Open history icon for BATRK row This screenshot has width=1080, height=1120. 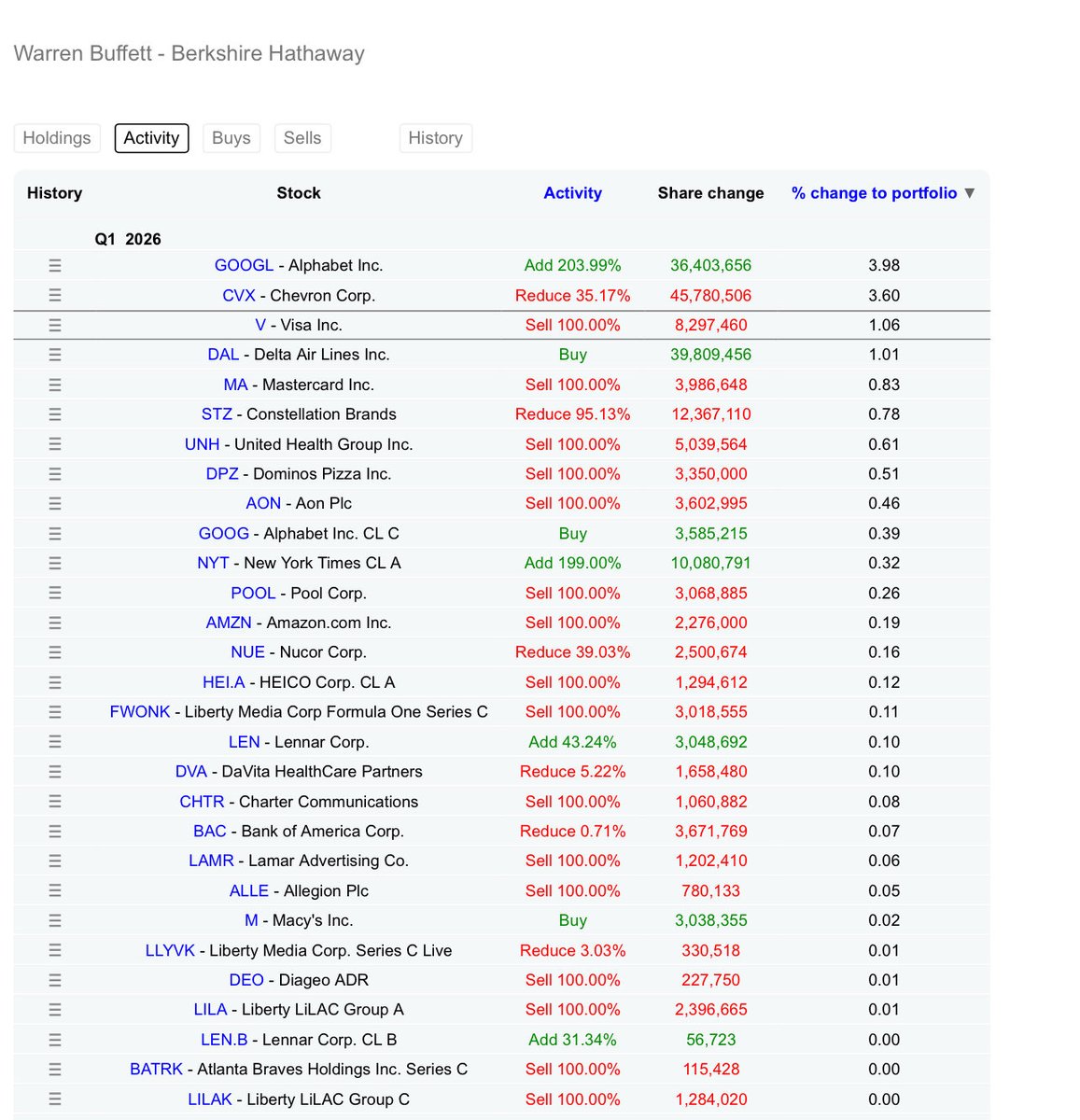55,1069
